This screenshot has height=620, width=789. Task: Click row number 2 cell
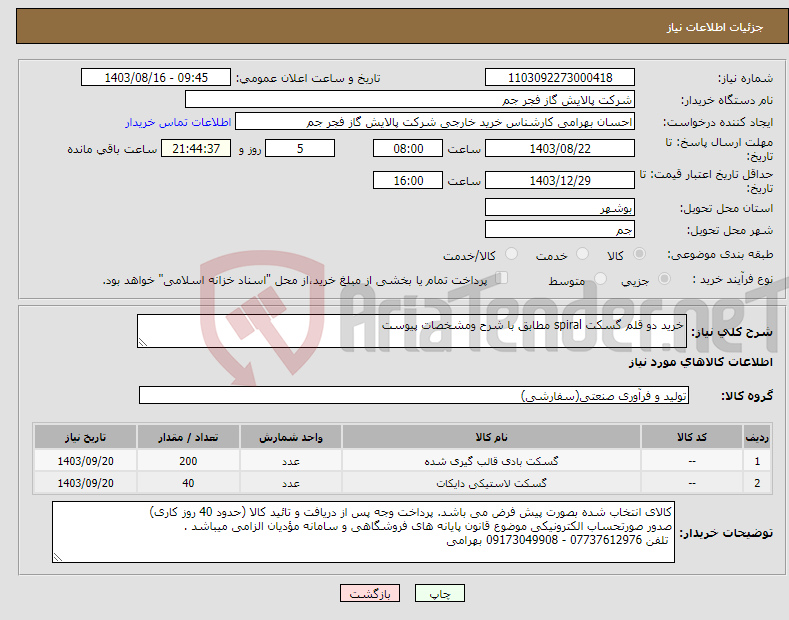click(757, 483)
